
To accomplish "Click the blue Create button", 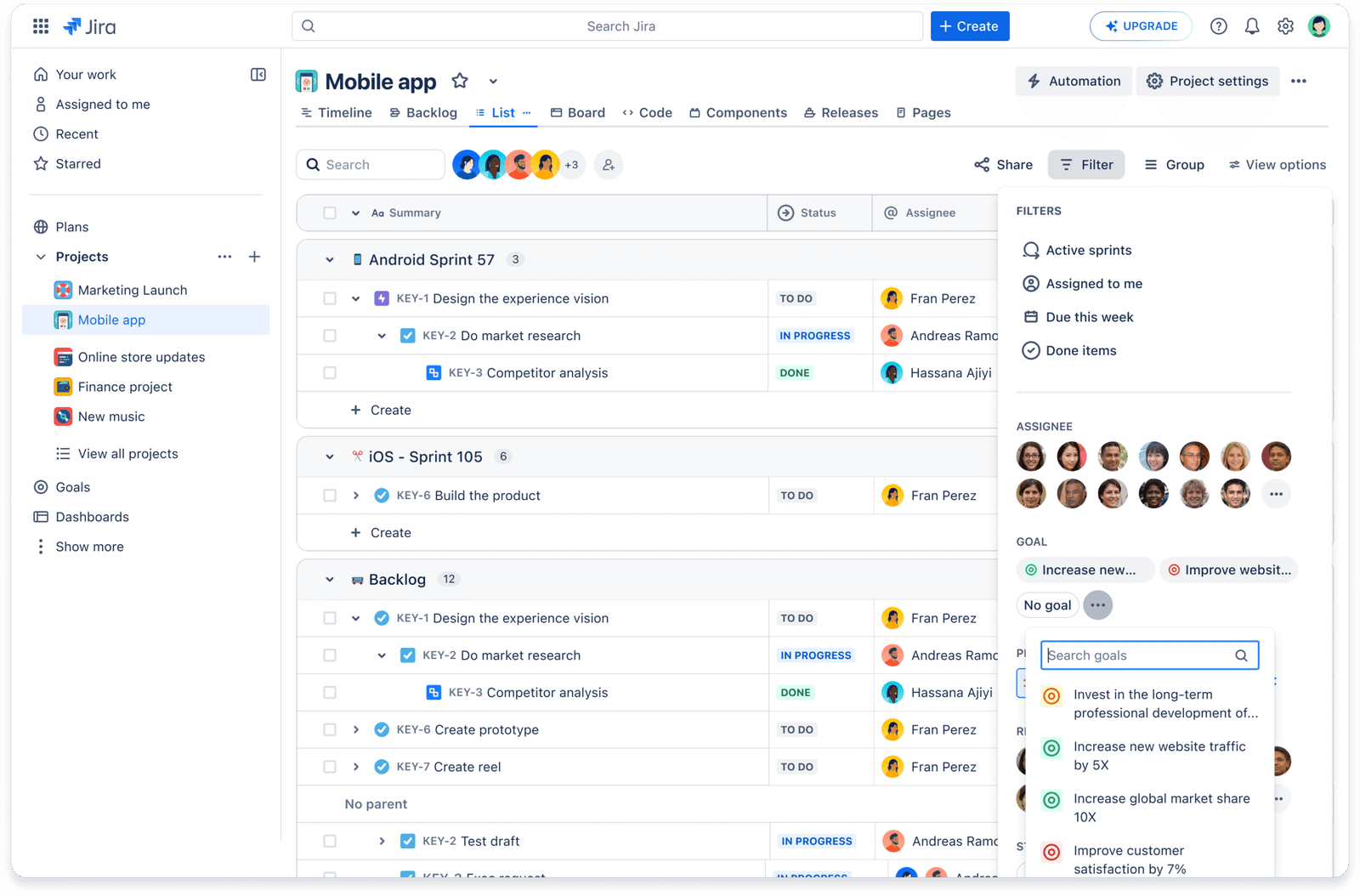I will tap(969, 26).
